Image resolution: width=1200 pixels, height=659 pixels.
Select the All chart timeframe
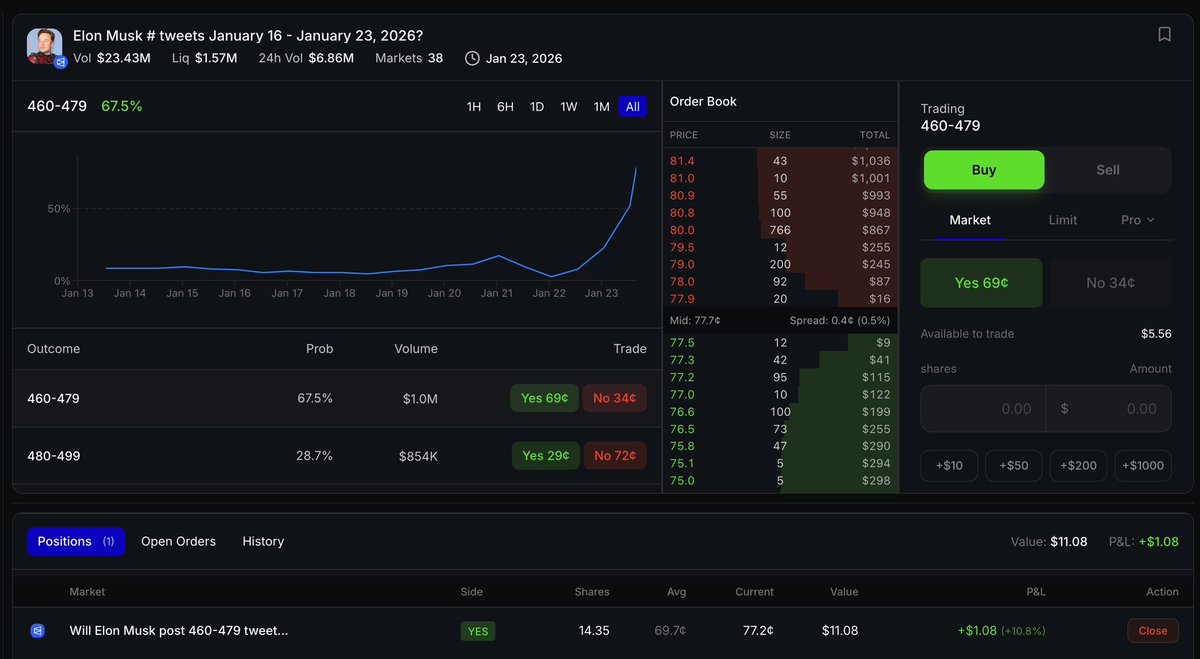(x=632, y=106)
